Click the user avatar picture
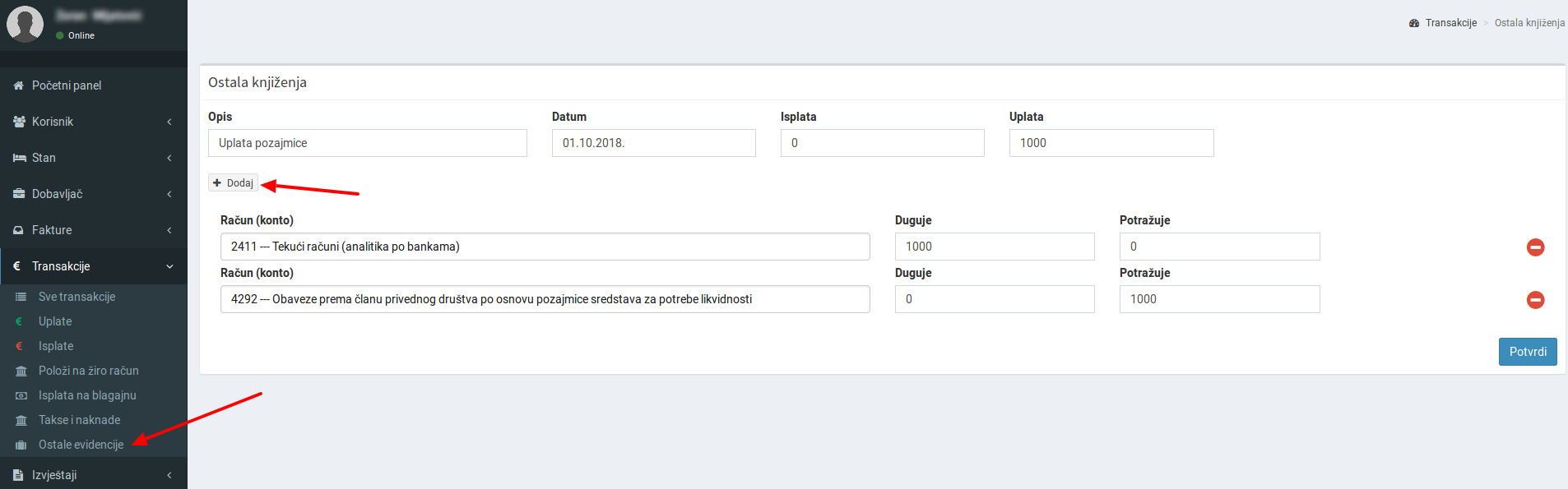This screenshot has width=1568, height=489. coord(25,24)
